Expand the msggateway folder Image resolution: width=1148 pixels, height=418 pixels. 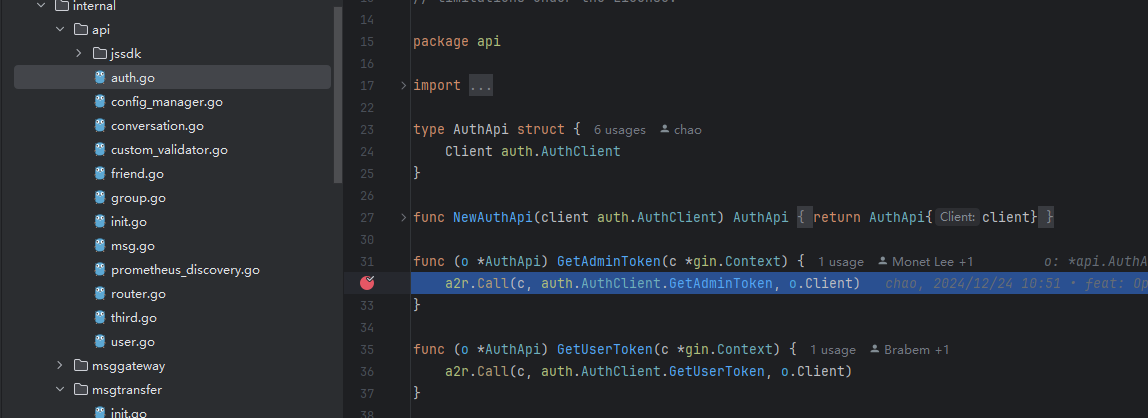[60, 366]
